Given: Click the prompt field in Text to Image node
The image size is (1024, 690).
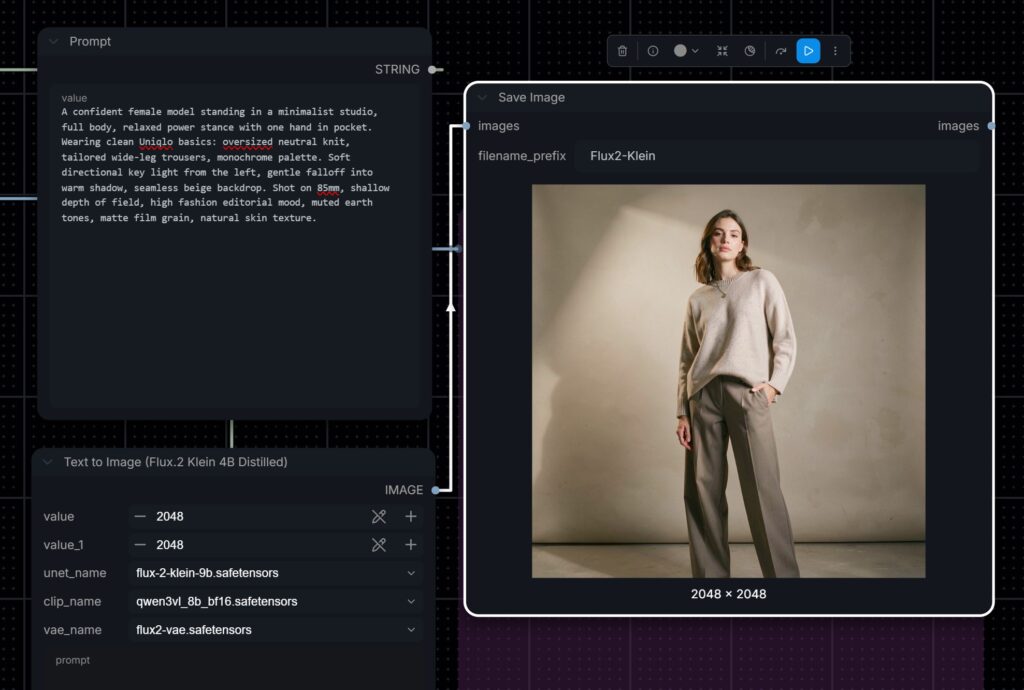Looking at the screenshot, I should tap(234, 669).
